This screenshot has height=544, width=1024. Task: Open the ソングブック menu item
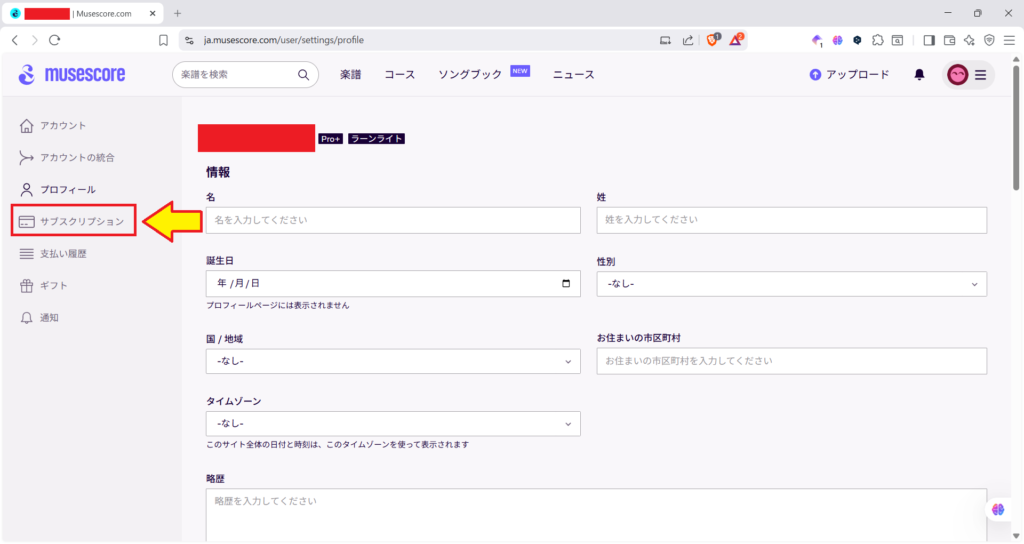pyautogui.click(x=470, y=75)
